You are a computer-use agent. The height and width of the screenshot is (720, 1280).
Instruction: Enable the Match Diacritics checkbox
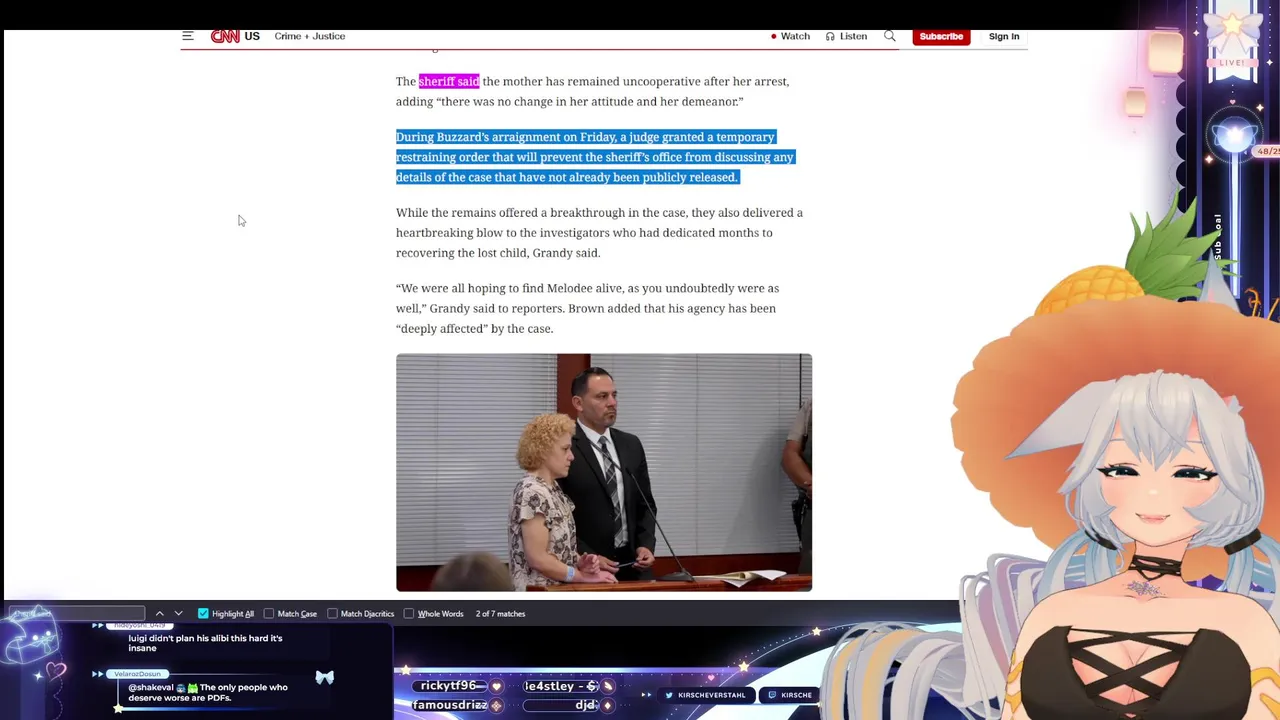(x=332, y=613)
